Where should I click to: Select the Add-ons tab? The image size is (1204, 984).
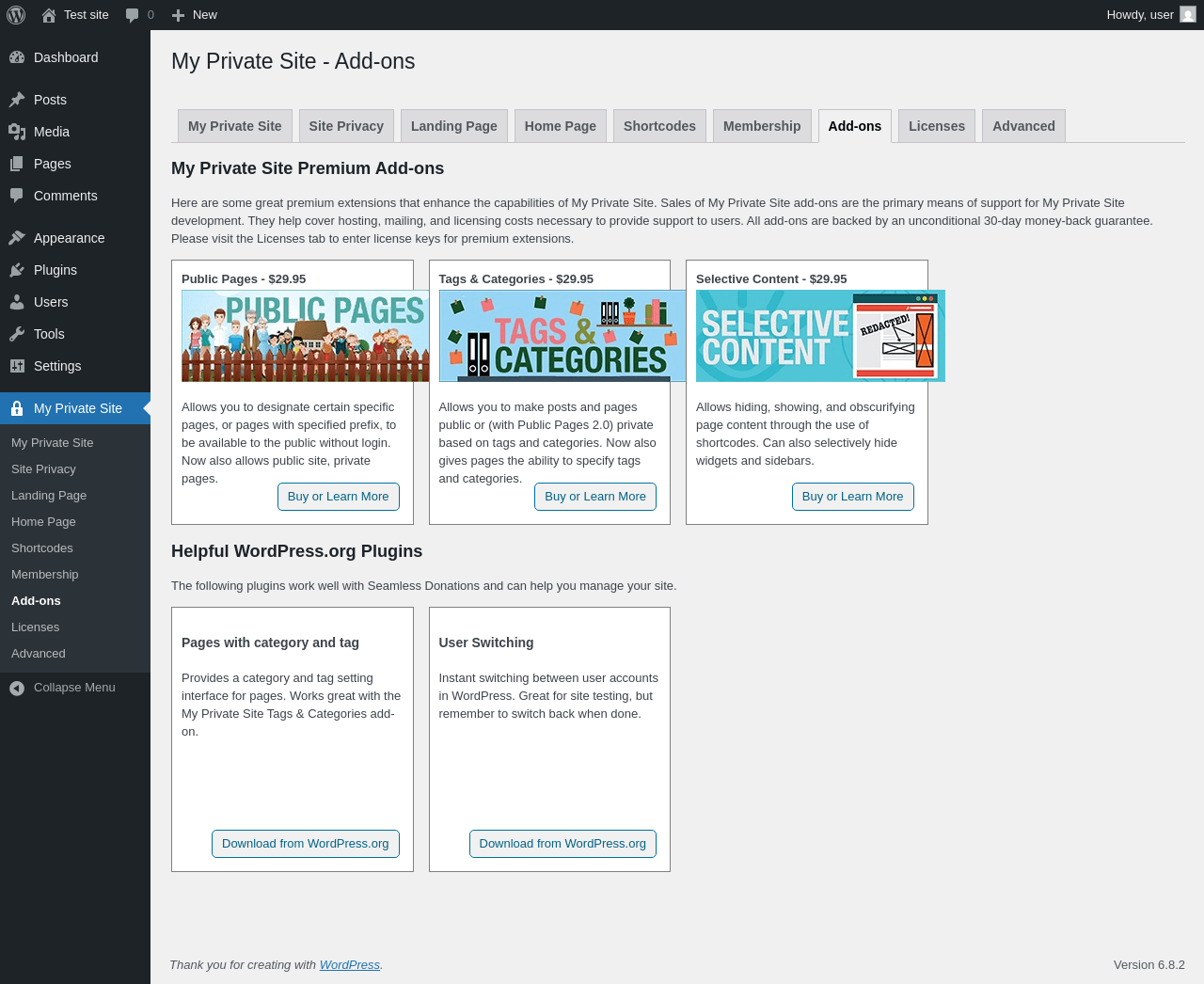pos(855,126)
